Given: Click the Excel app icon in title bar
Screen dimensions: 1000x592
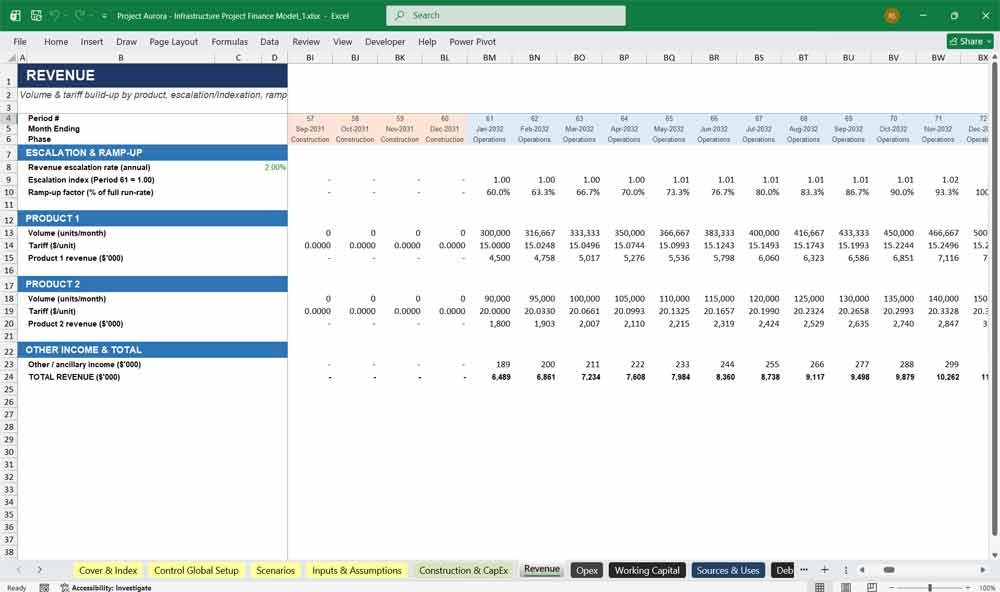Looking at the screenshot, I should 15,15.
